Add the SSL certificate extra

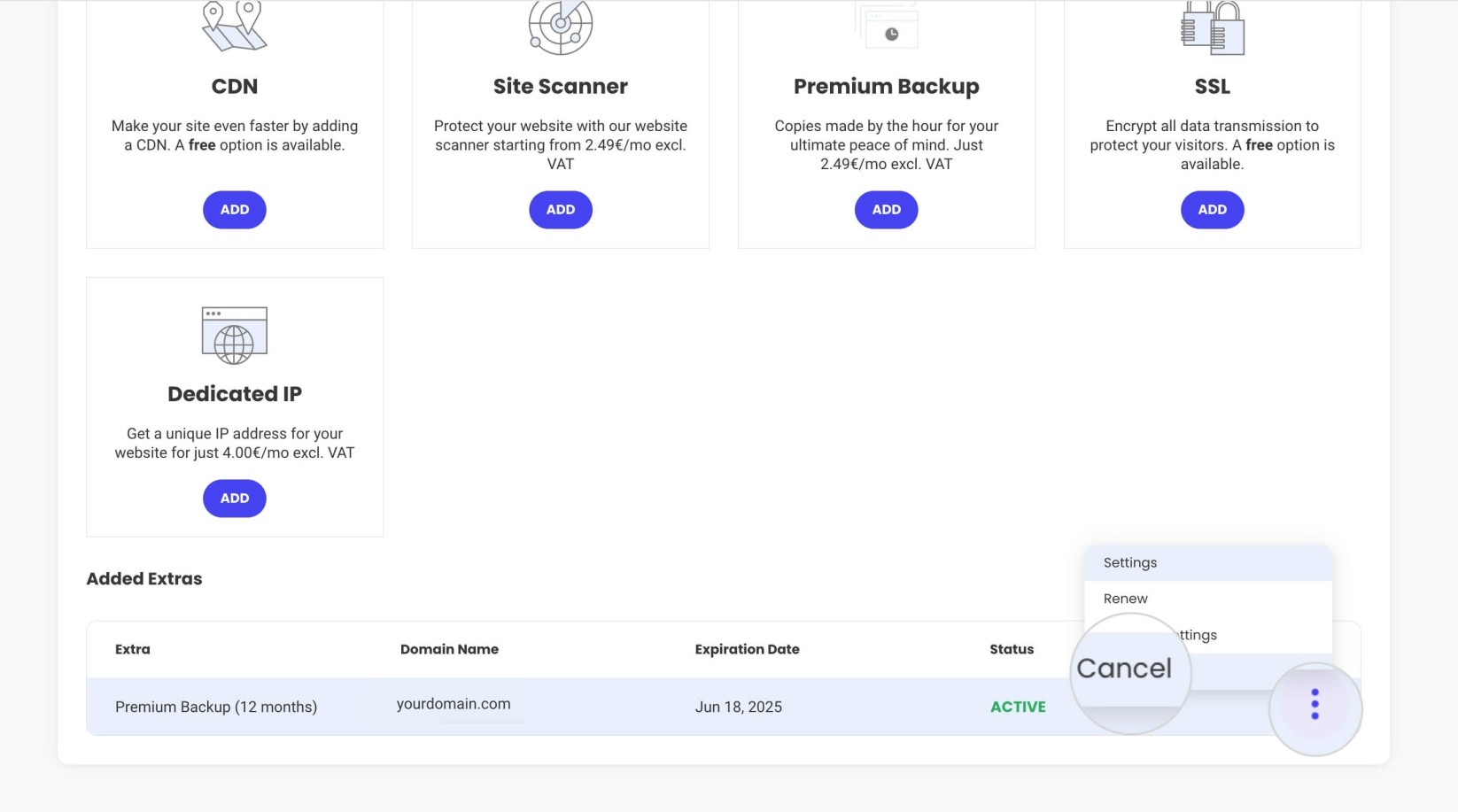pos(1212,209)
